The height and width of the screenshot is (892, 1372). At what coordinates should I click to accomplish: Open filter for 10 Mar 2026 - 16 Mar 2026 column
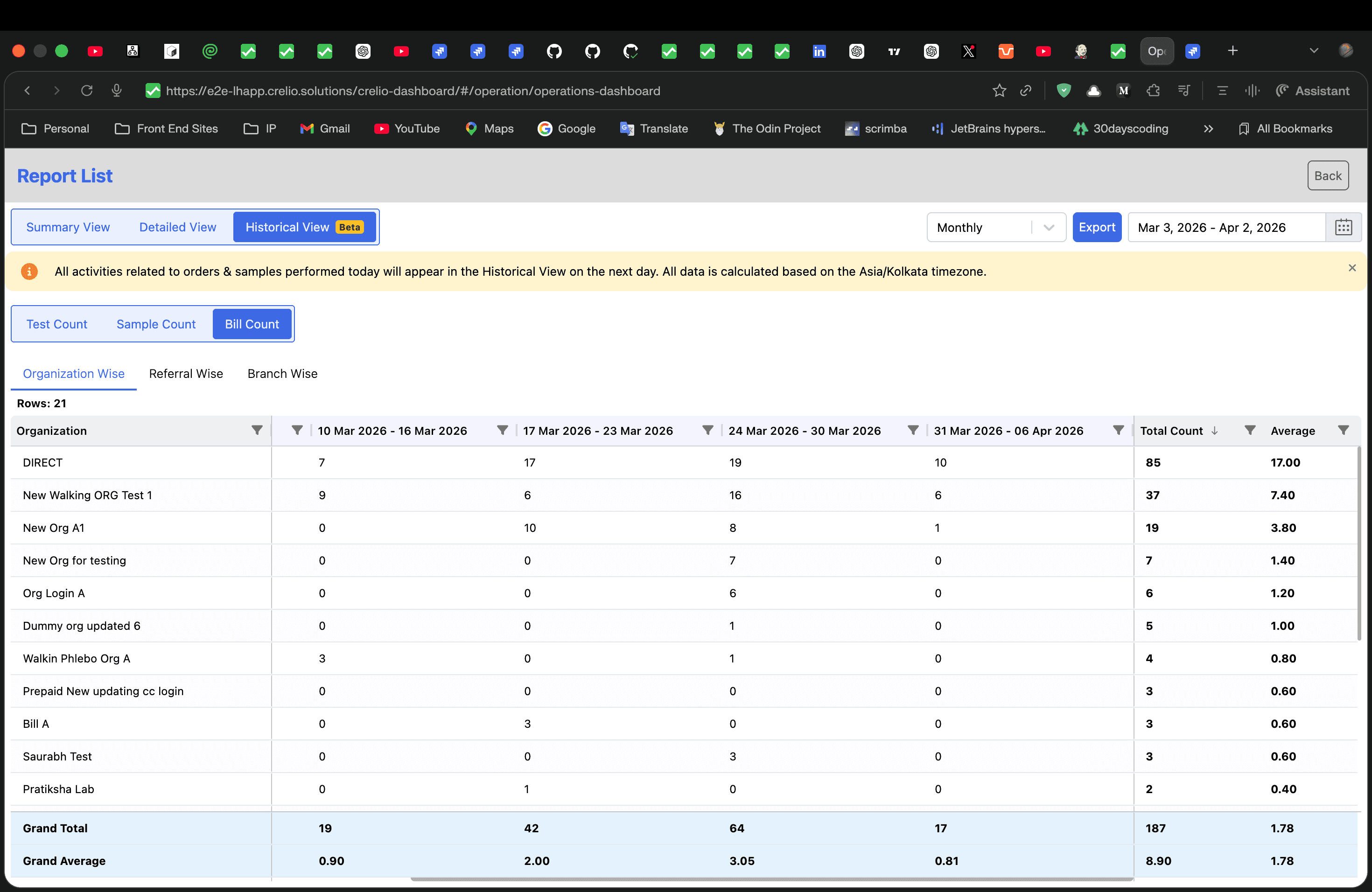click(x=502, y=431)
